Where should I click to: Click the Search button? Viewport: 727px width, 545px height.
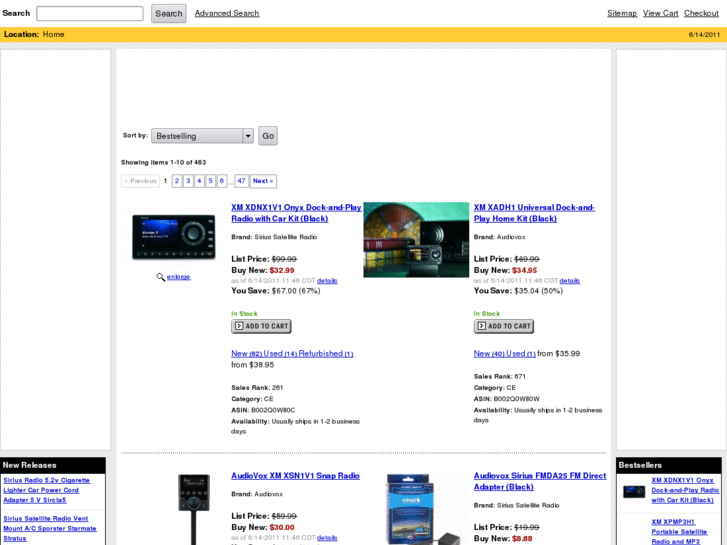pyautogui.click(x=169, y=13)
